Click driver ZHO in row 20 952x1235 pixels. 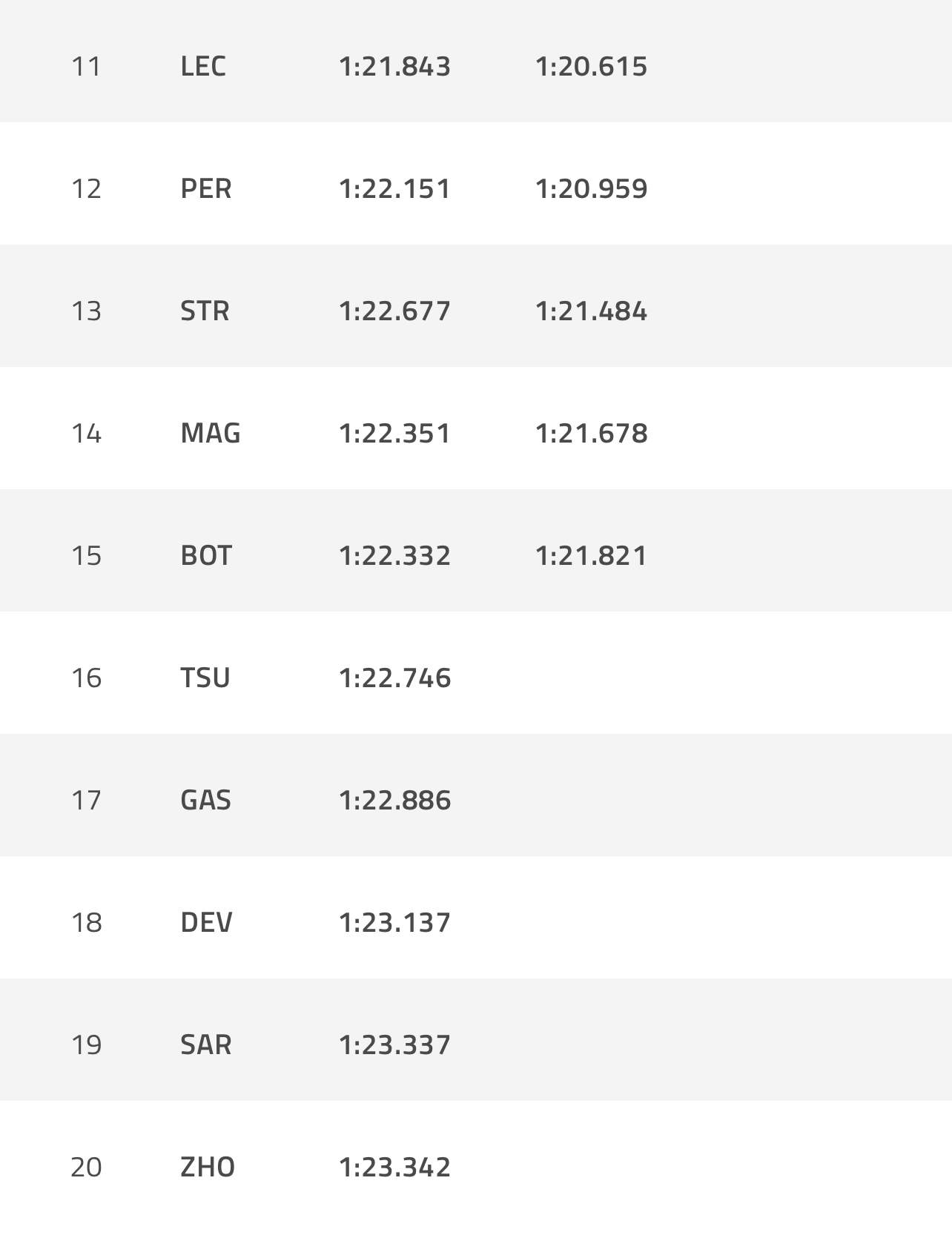tap(207, 1167)
